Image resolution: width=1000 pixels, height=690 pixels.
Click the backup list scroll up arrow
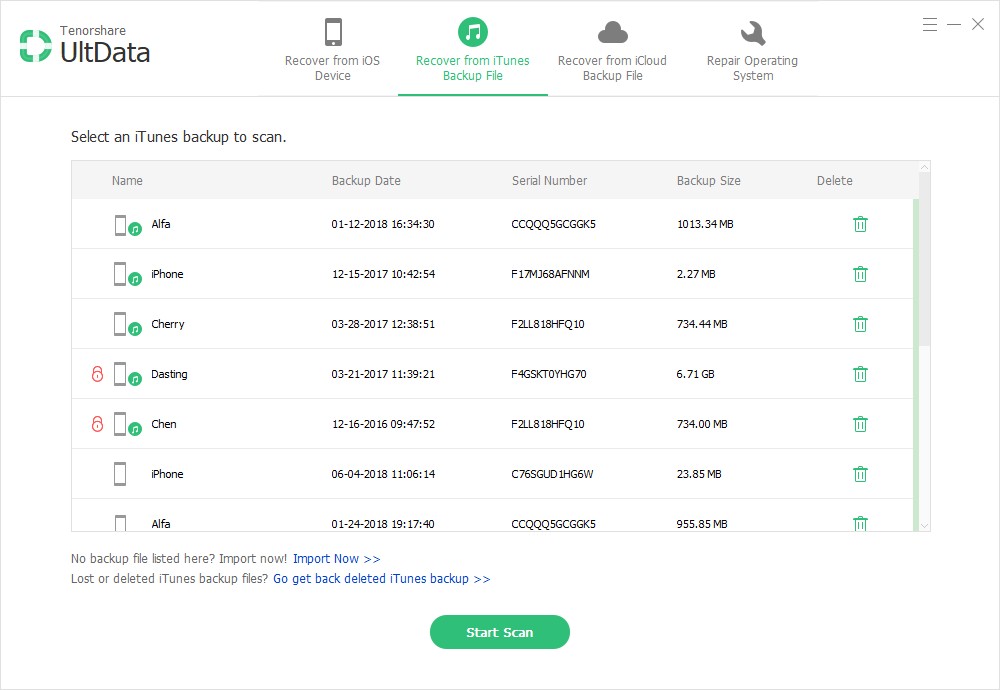click(924, 167)
